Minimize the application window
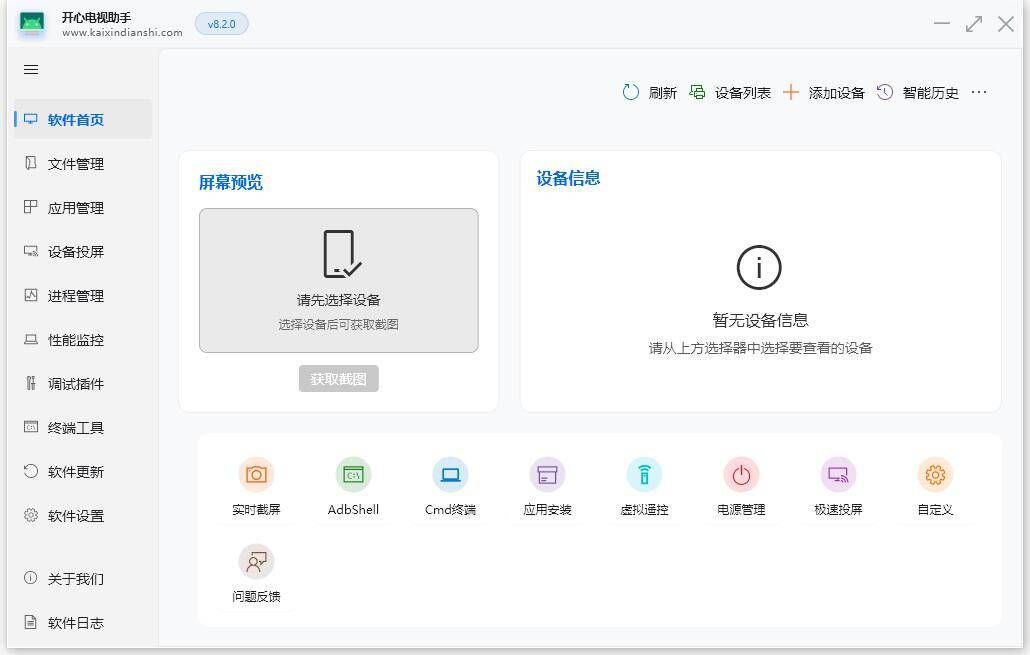The image size is (1030, 655). (x=942, y=24)
